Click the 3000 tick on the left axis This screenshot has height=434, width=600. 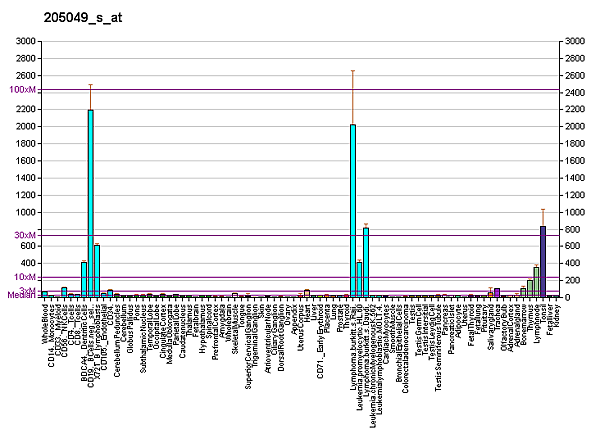coord(26,41)
